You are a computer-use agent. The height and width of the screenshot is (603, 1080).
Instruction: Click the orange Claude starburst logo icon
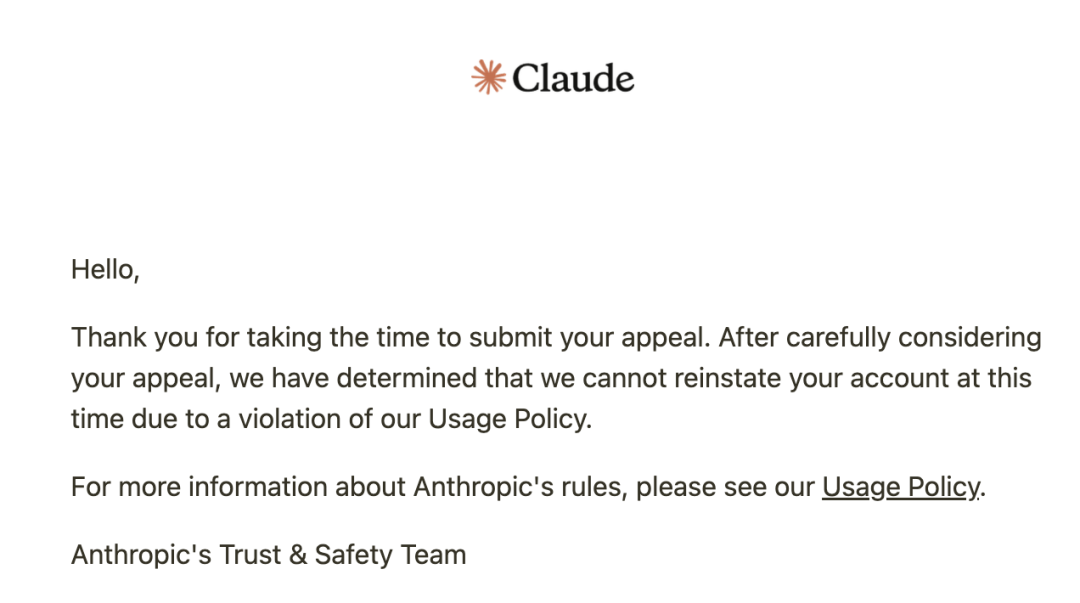point(488,77)
